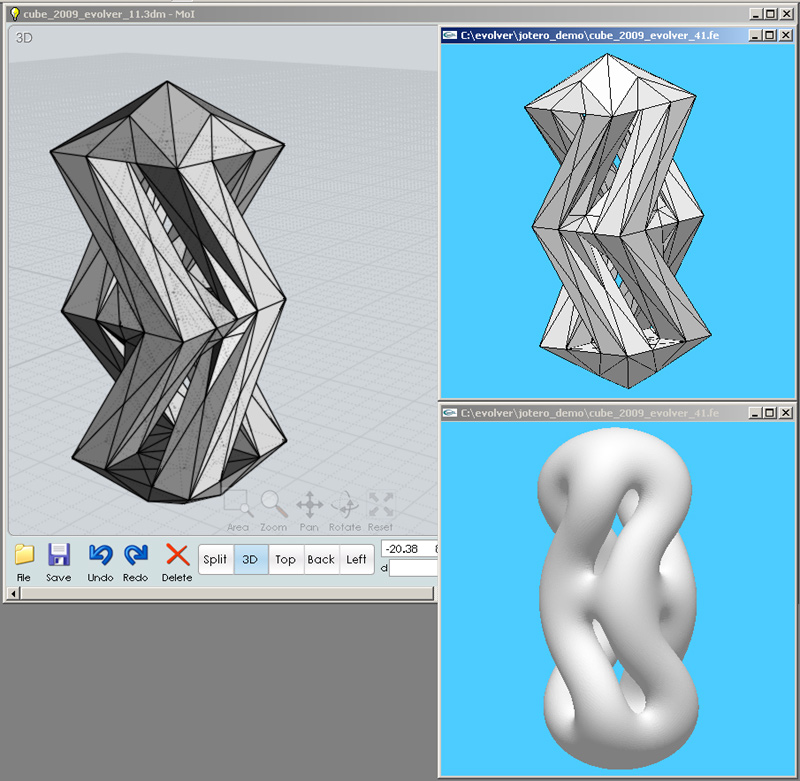This screenshot has width=800, height=781.
Task: Minimize the lower evolver graphics window
Action: (754, 412)
